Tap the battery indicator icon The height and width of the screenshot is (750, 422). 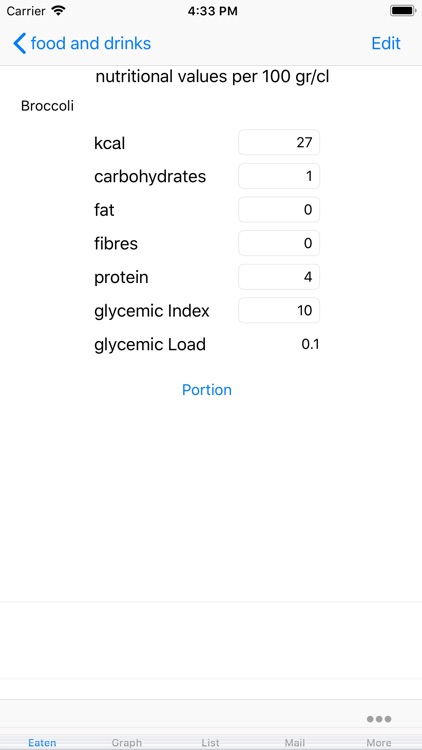pyautogui.click(x=402, y=11)
